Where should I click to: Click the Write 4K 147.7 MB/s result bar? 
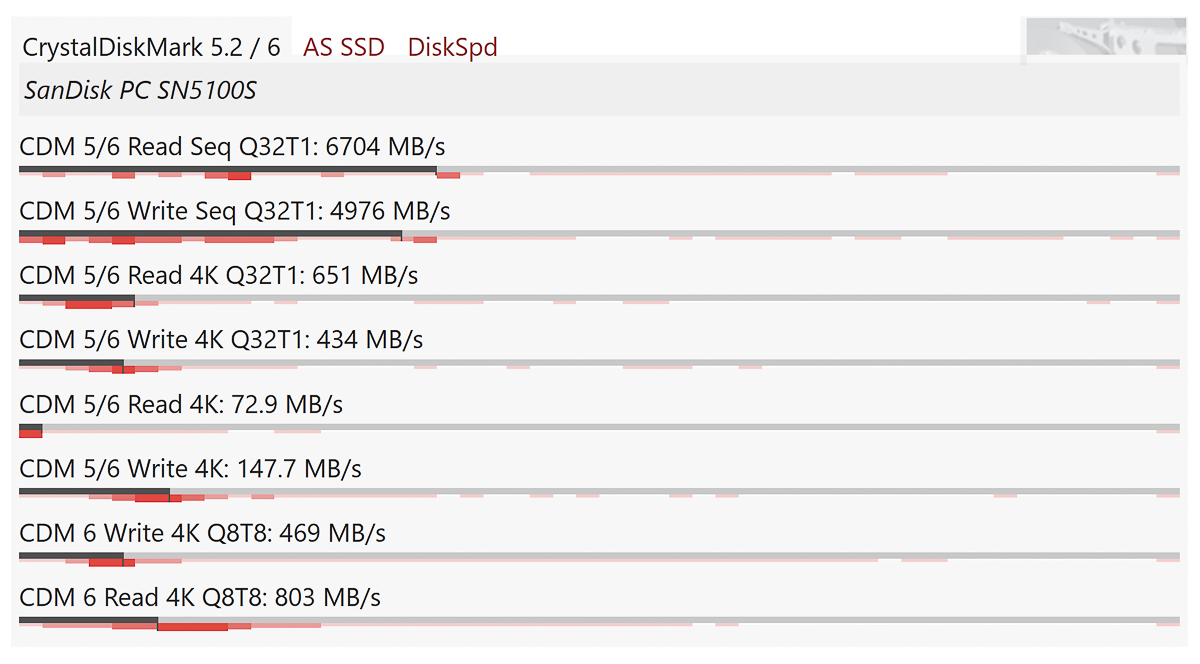coord(94,492)
